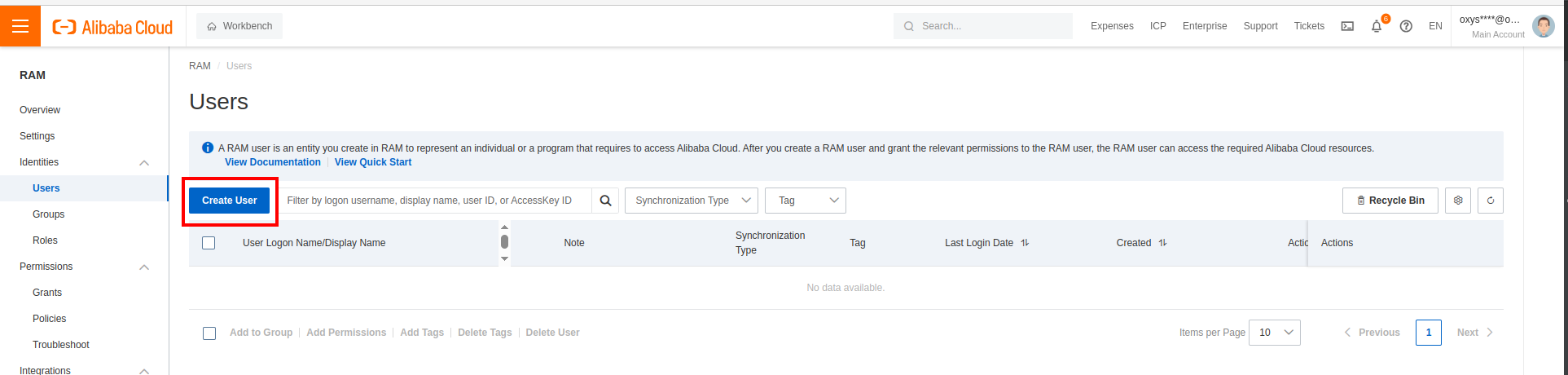Click the account avatar picture

tap(1543, 26)
